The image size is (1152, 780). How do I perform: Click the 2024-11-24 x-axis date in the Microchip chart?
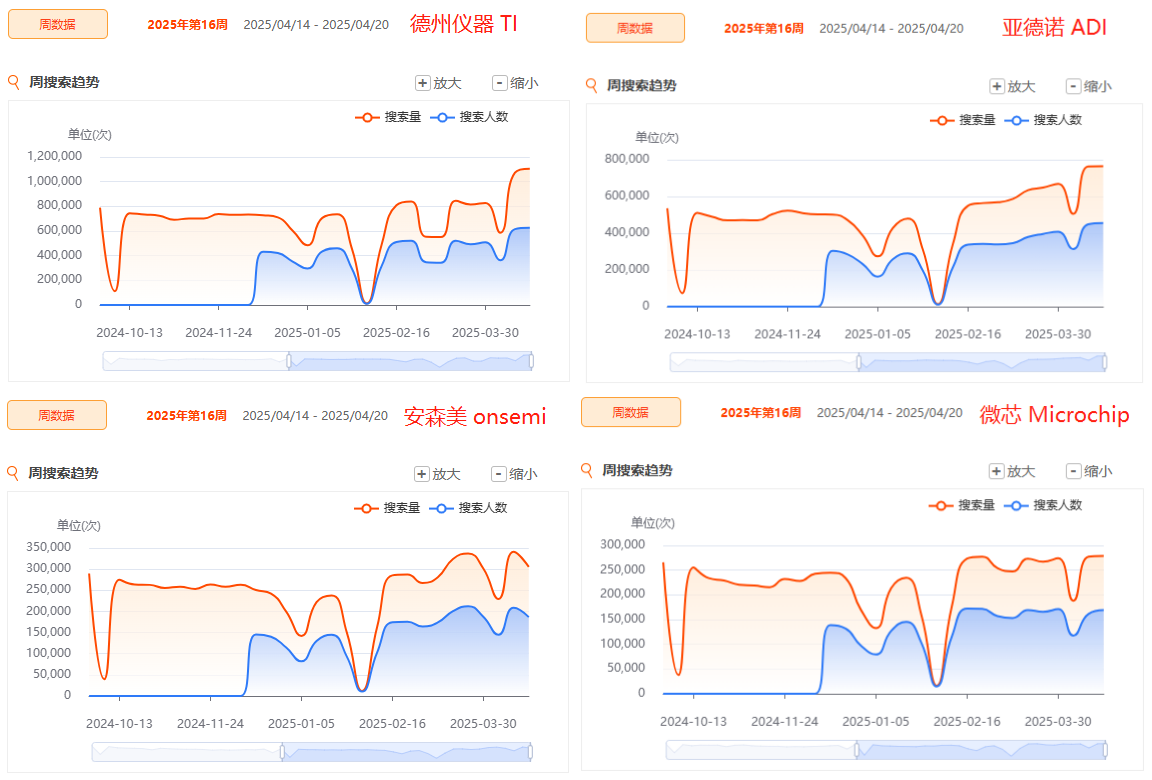(785, 721)
